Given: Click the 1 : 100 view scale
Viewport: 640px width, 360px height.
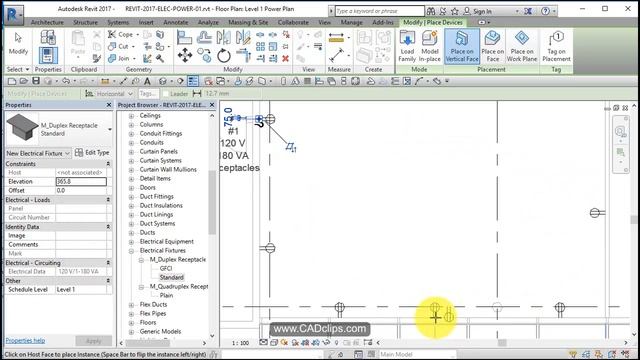Looking at the screenshot, I should click(x=240, y=343).
